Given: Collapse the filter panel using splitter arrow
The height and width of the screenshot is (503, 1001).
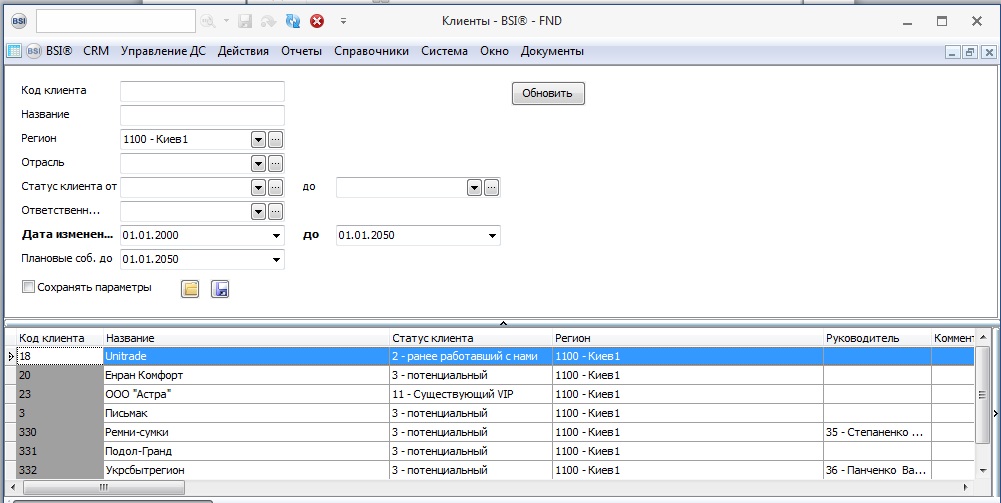Looking at the screenshot, I should (x=503, y=323).
